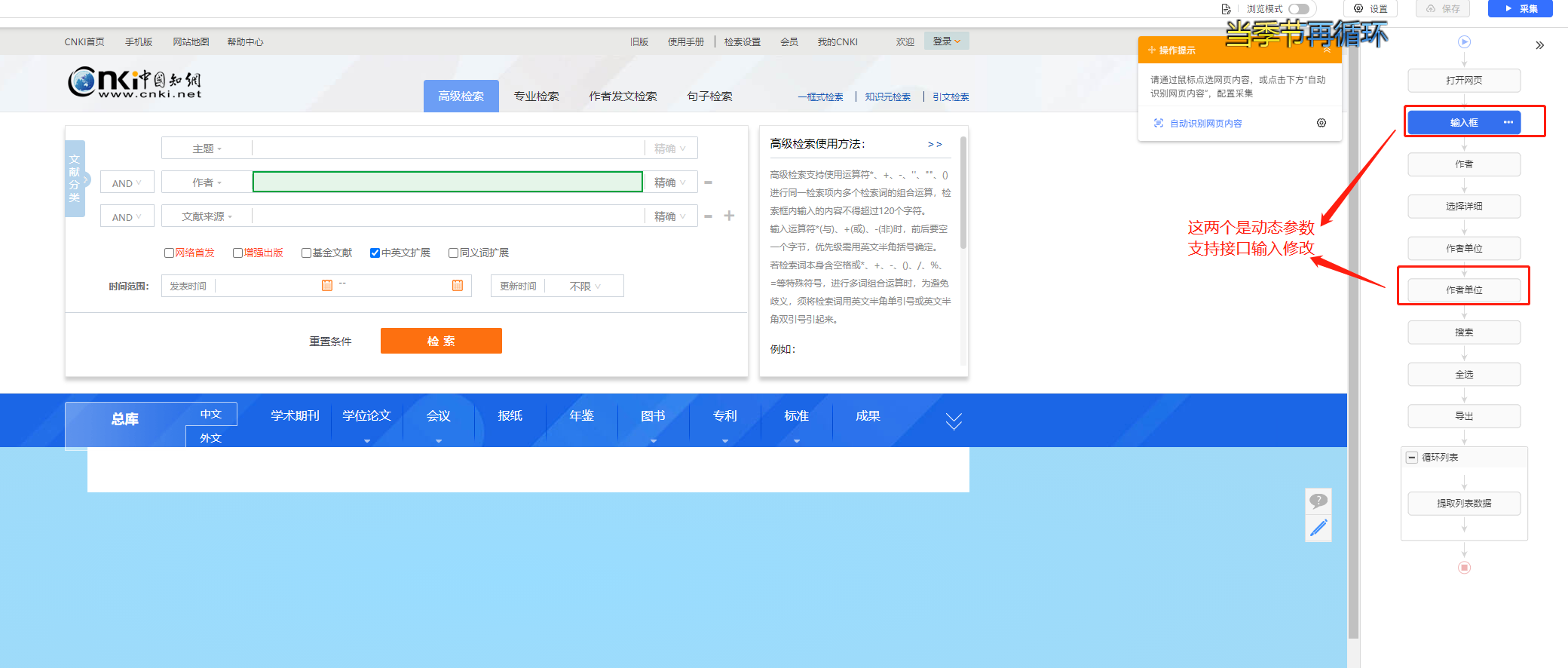Toggle the 浏览模式 browse mode switch

[1298, 9]
